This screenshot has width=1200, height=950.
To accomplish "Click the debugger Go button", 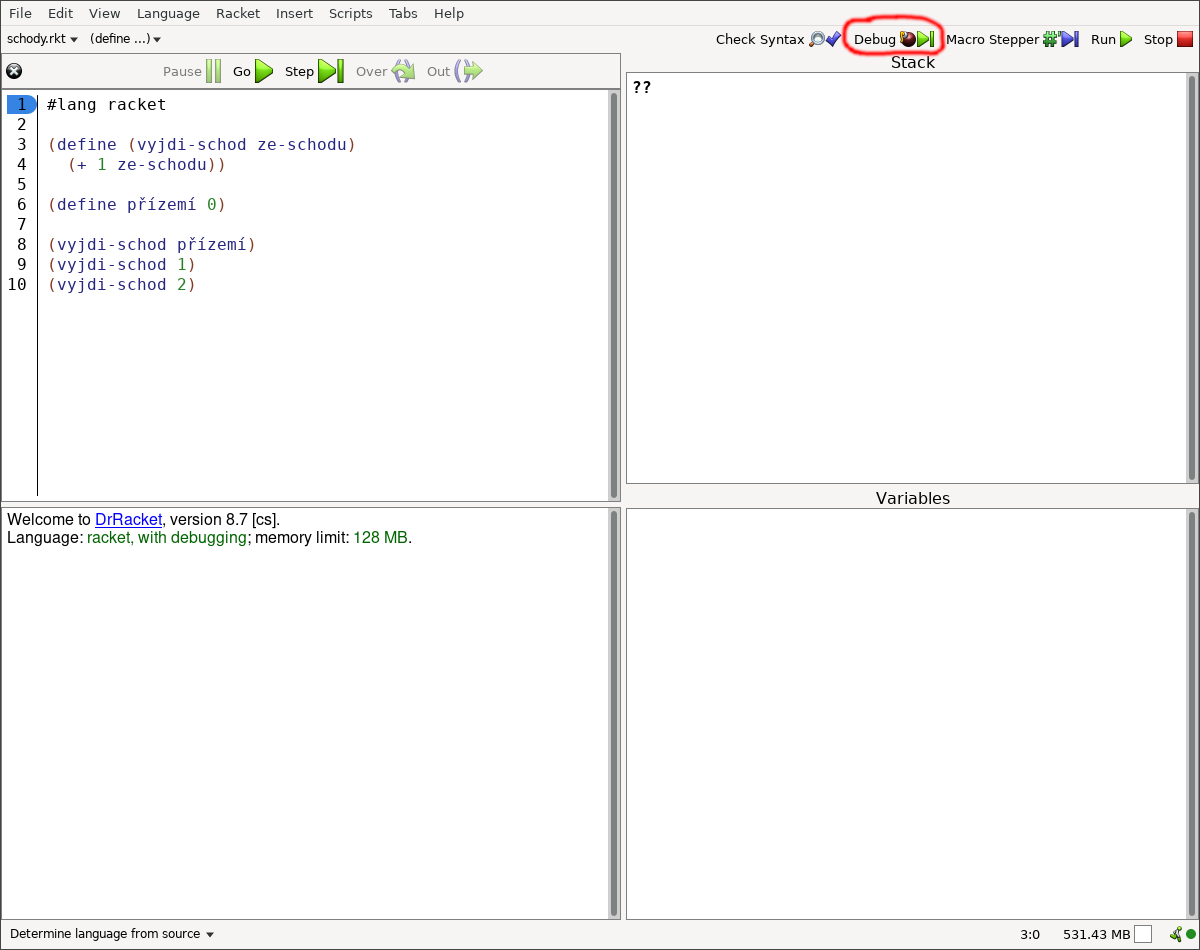I will pyautogui.click(x=253, y=71).
